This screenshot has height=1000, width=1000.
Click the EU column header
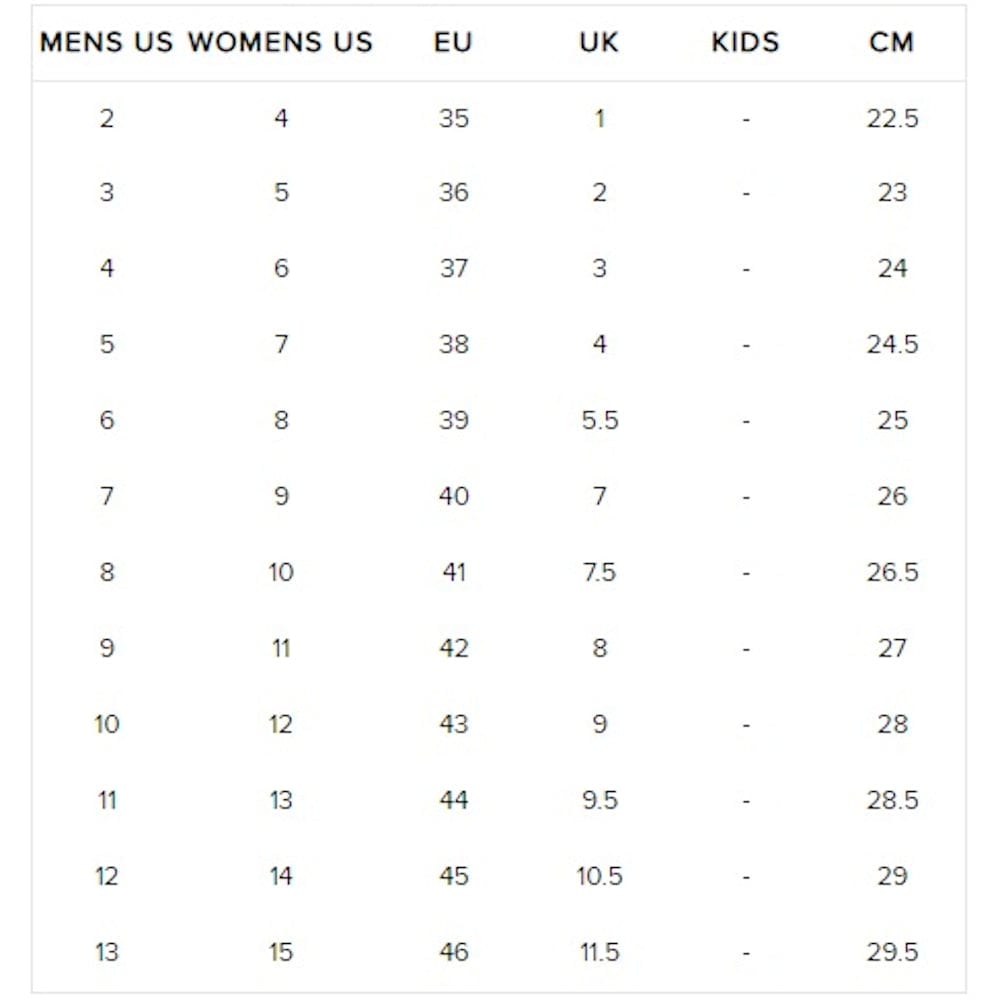point(453,42)
